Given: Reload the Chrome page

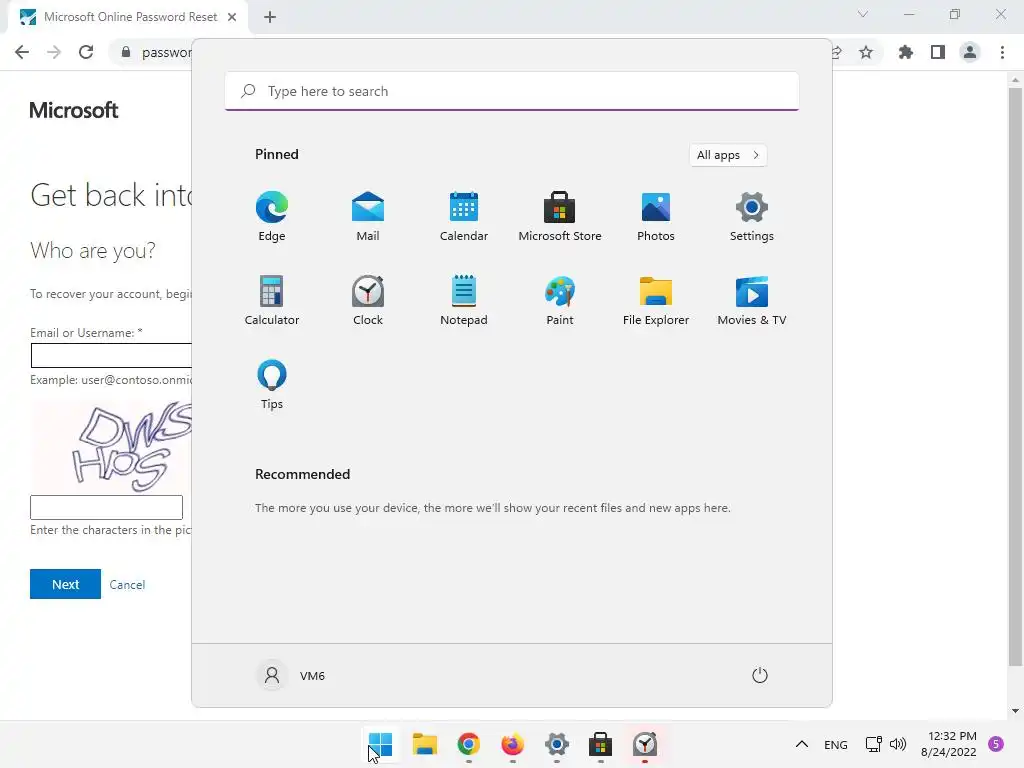Looking at the screenshot, I should pos(86,52).
